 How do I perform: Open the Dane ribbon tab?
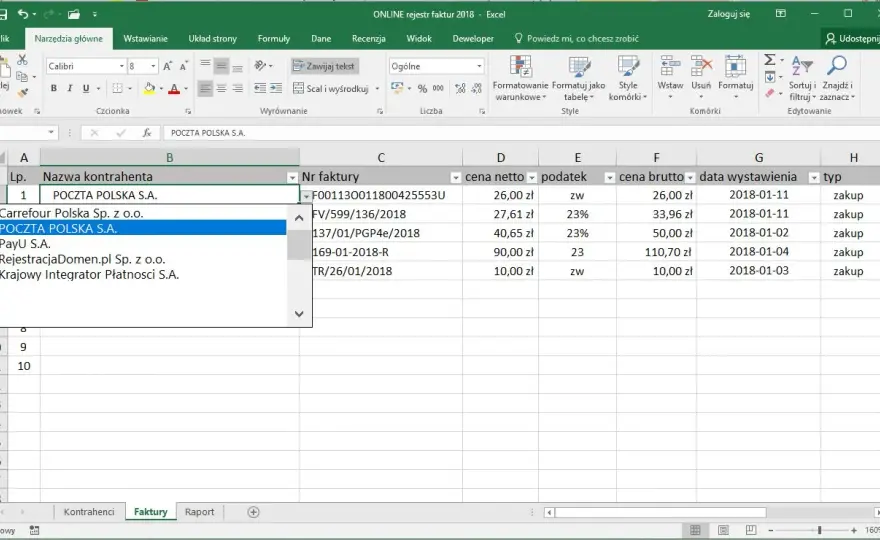321,39
